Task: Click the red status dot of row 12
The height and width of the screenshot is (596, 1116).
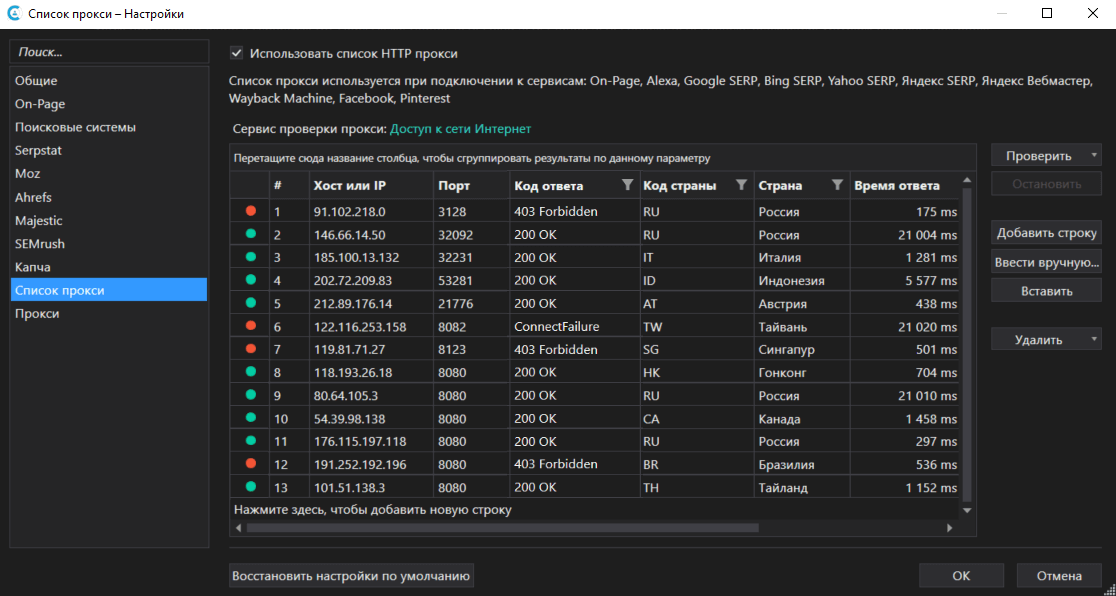Action: [x=251, y=464]
